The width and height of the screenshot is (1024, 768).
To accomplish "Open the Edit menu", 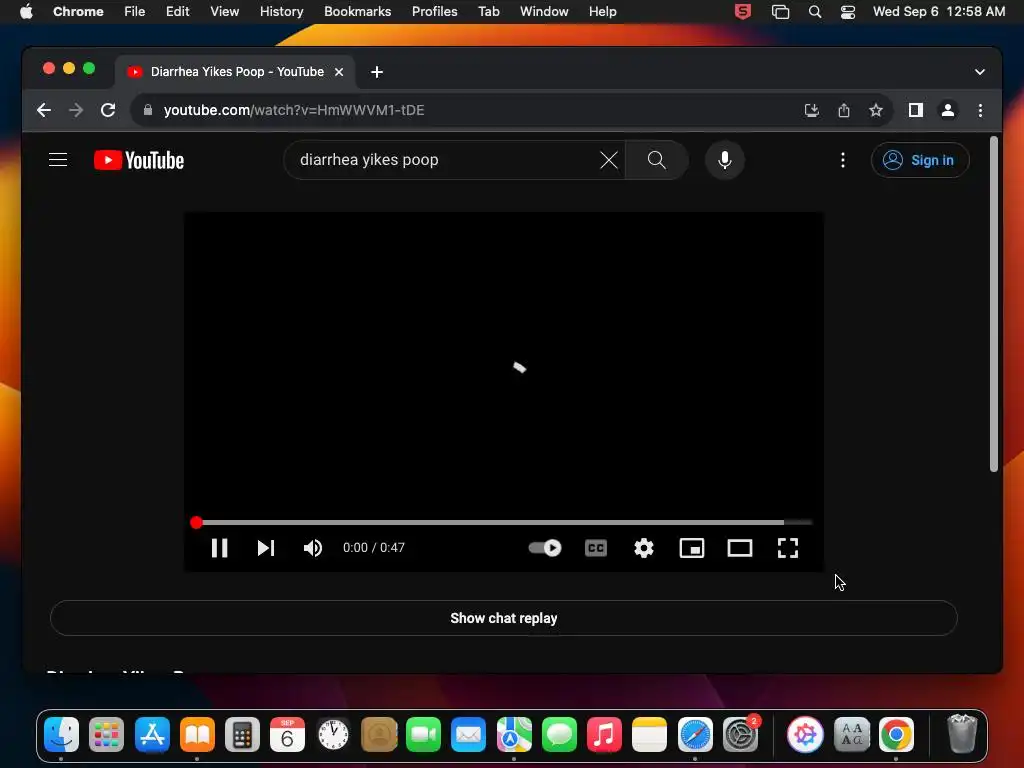I will 178,12.
